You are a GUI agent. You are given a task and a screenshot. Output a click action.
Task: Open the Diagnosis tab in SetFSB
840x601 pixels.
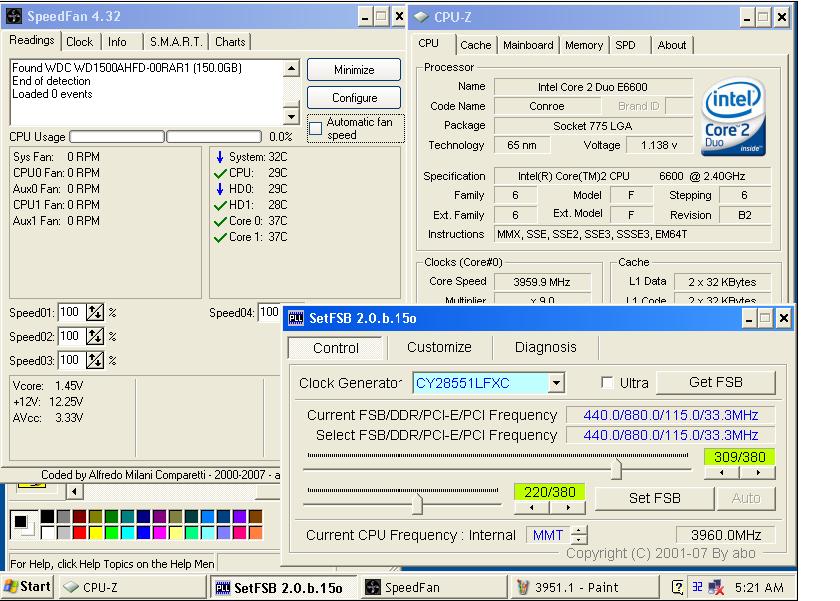pos(545,347)
